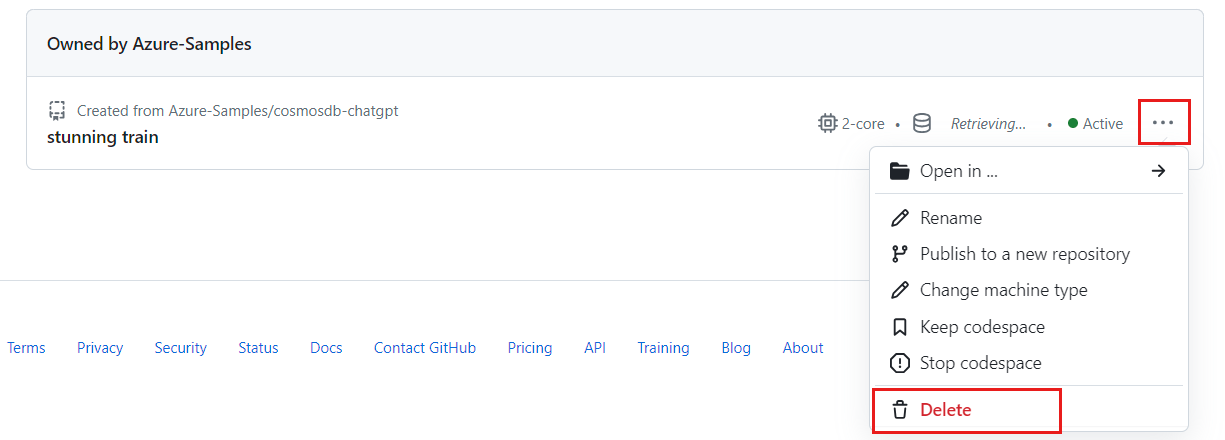The height and width of the screenshot is (440, 1225).
Task: Go to the Privacy footer link
Action: click(100, 348)
